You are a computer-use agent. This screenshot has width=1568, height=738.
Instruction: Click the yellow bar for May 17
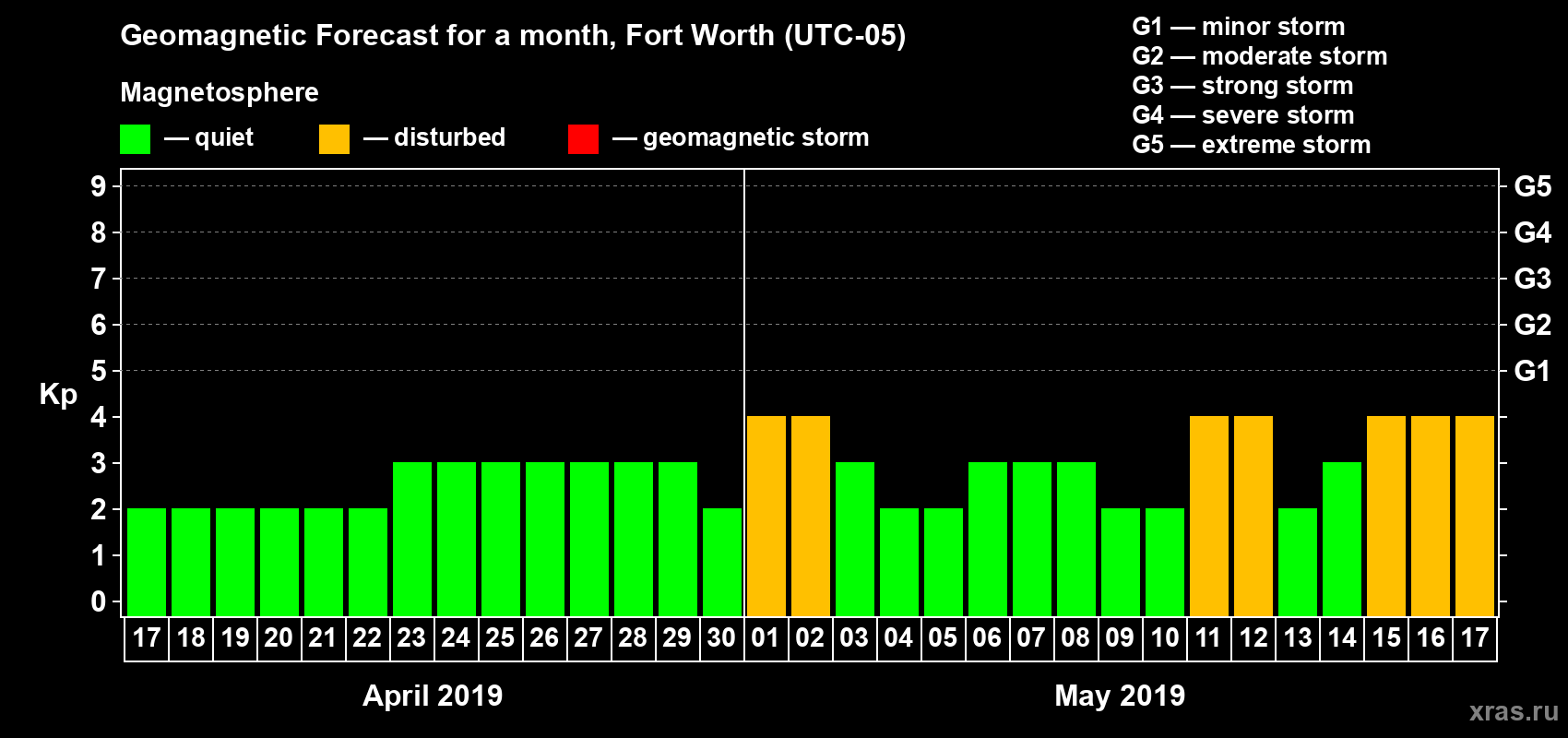coord(1475,517)
